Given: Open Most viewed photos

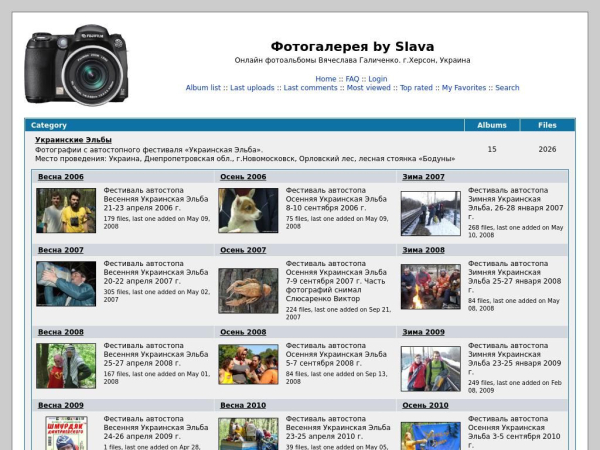Looking at the screenshot, I should [368, 88].
